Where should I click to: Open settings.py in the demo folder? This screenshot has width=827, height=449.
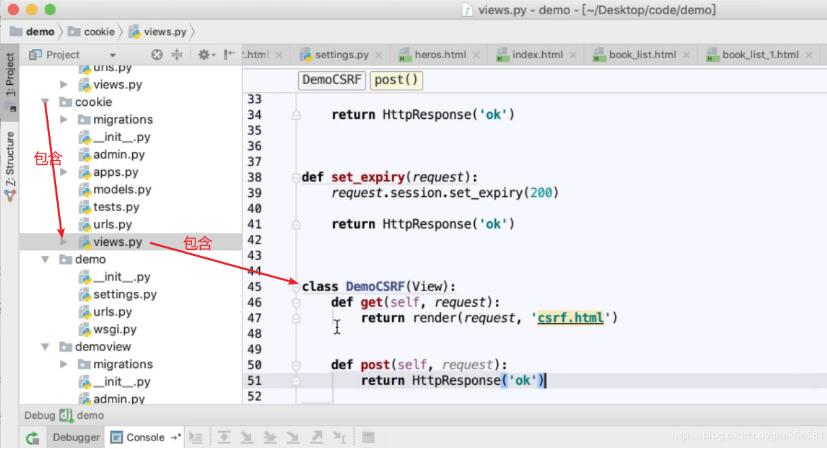(124, 294)
